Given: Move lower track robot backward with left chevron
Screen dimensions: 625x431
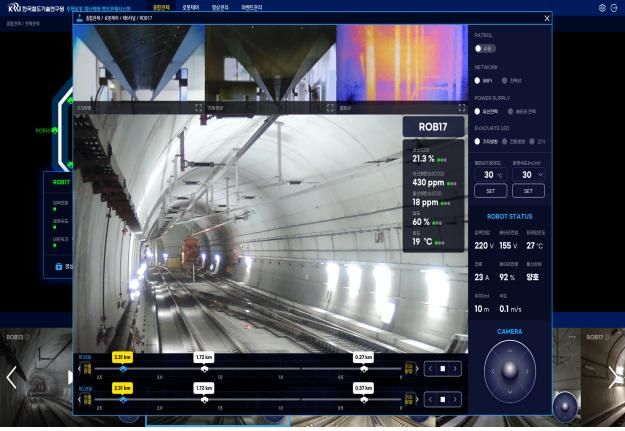Looking at the screenshot, I should [431, 397].
